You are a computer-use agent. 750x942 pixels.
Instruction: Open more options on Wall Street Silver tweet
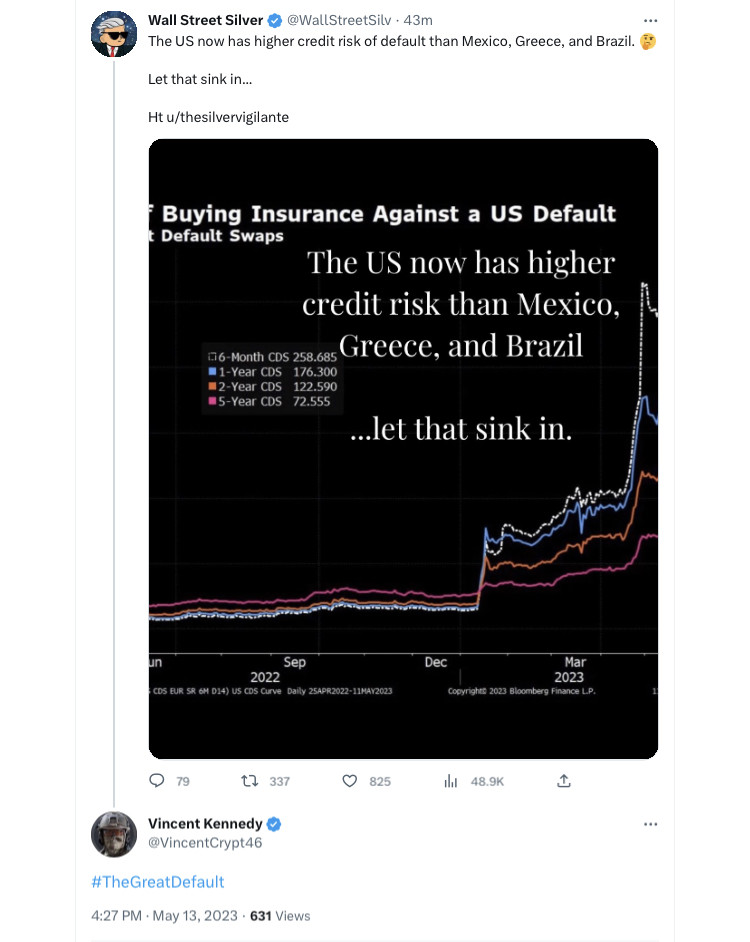coord(651,20)
